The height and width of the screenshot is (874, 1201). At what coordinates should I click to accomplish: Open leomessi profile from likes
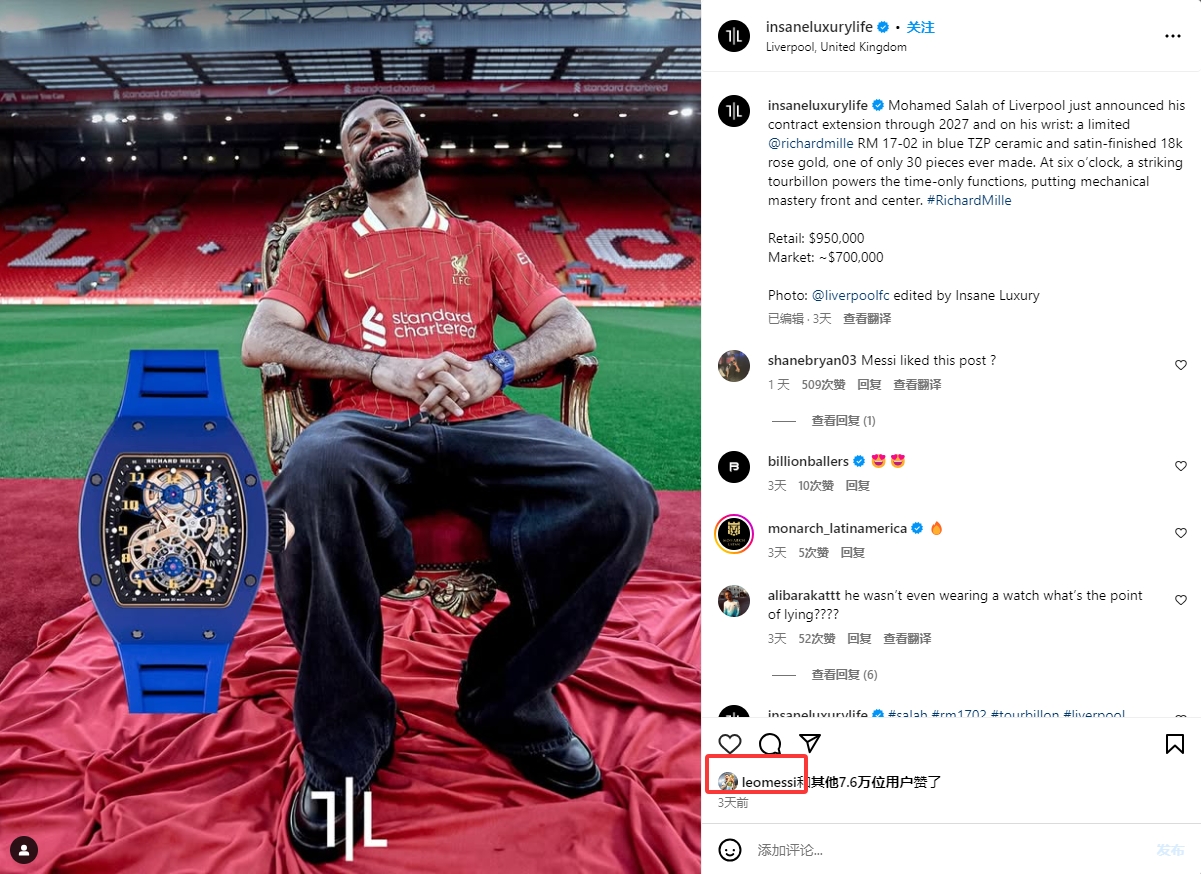769,782
